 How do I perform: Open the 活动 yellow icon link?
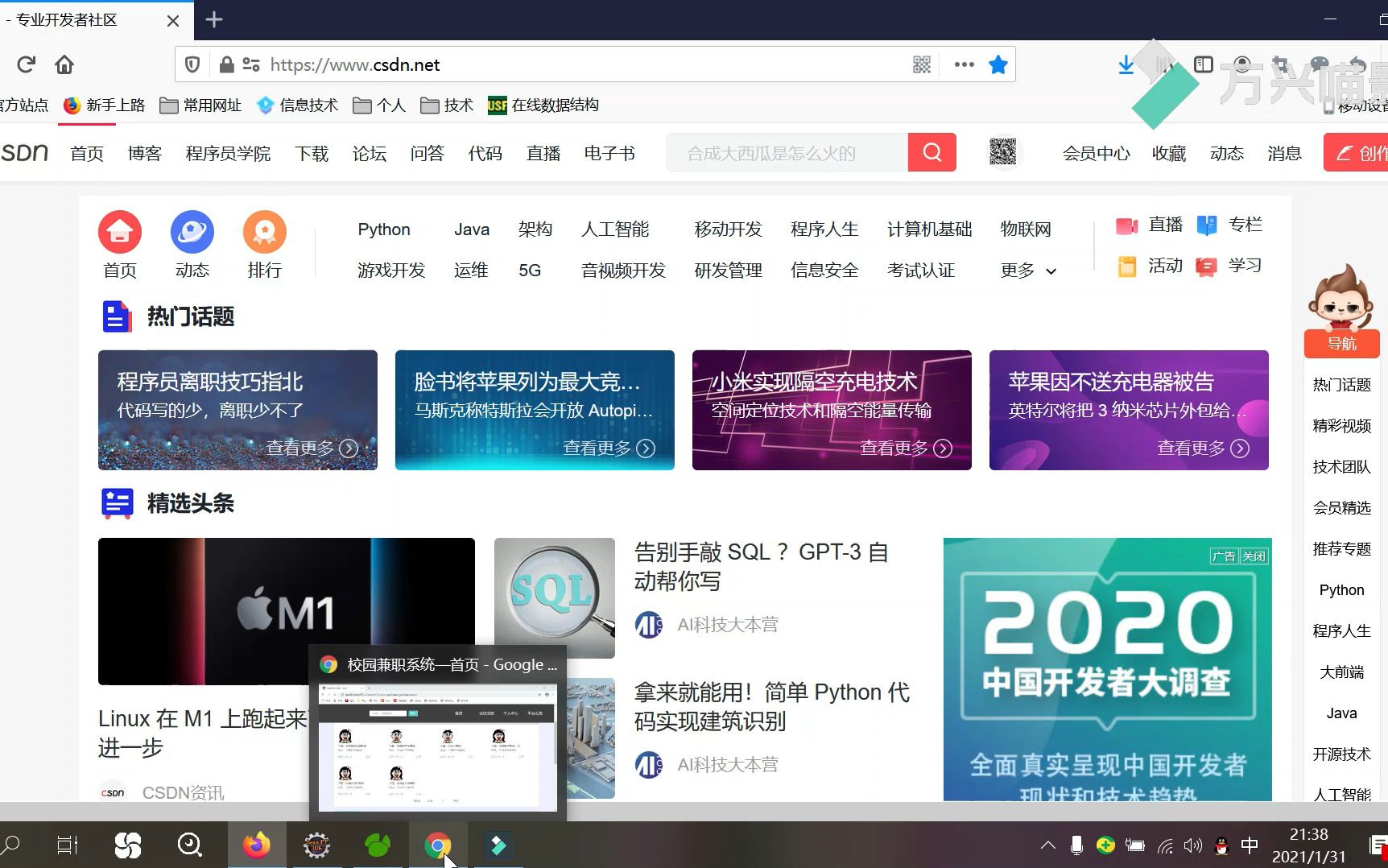(x=1150, y=266)
